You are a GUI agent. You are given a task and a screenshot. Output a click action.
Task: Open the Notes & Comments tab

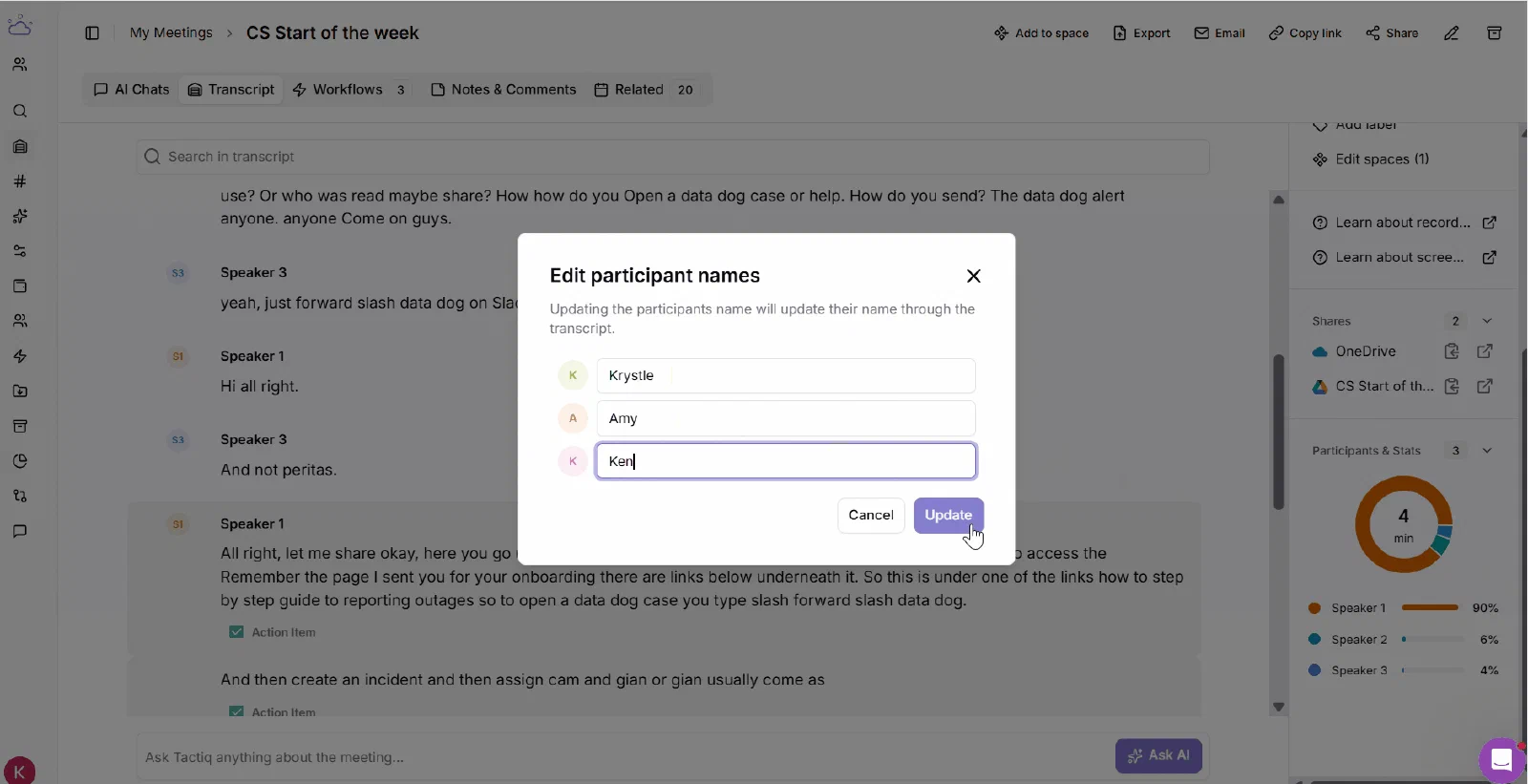click(503, 90)
